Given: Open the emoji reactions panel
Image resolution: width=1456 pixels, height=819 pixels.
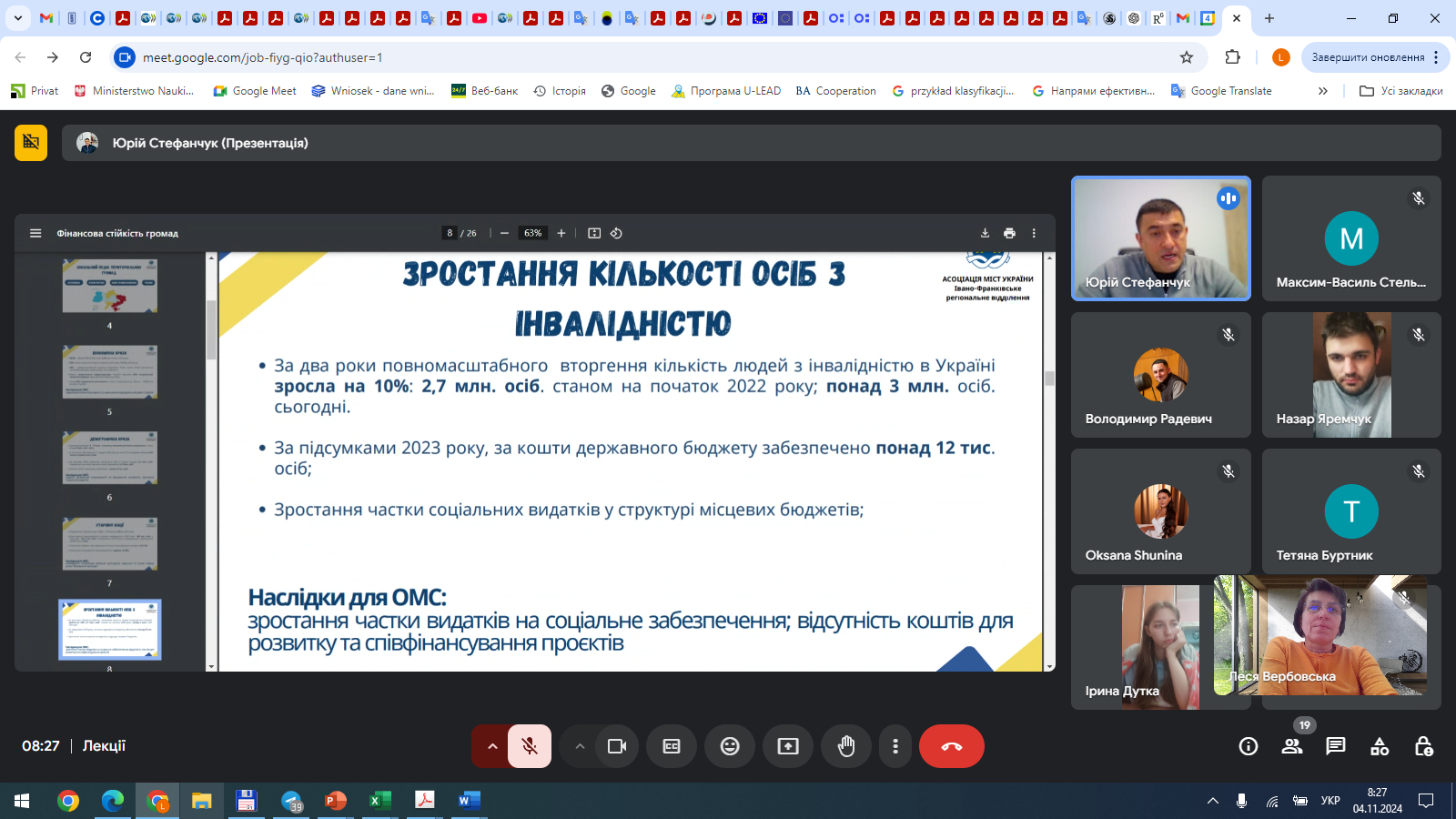Looking at the screenshot, I should 730,746.
